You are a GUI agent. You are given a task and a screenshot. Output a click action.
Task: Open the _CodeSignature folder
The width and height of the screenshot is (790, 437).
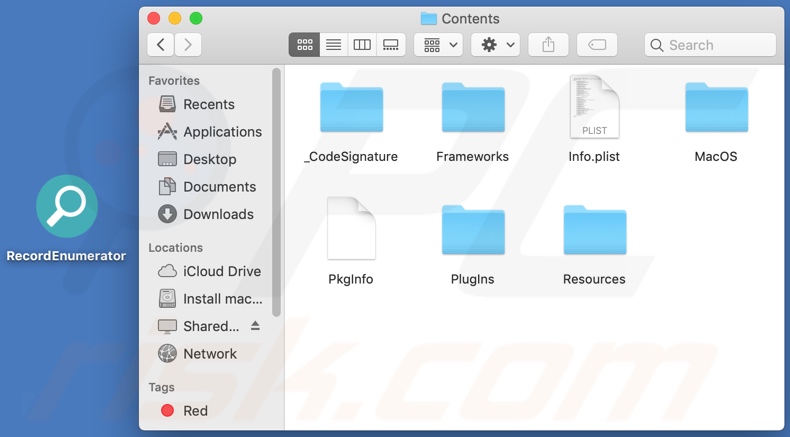pyautogui.click(x=352, y=107)
